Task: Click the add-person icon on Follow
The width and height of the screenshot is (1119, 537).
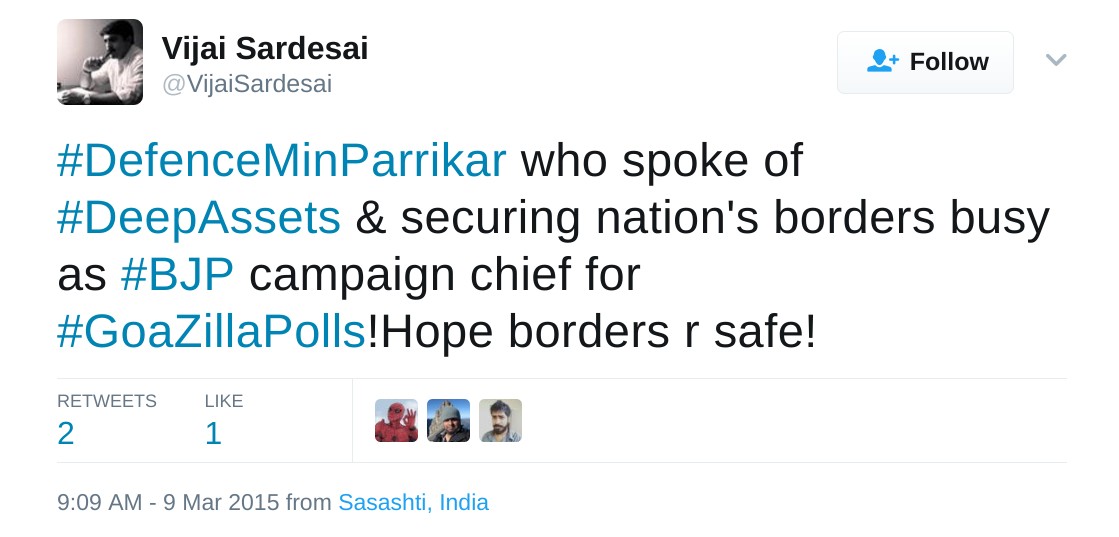Action: pyautogui.click(x=883, y=62)
